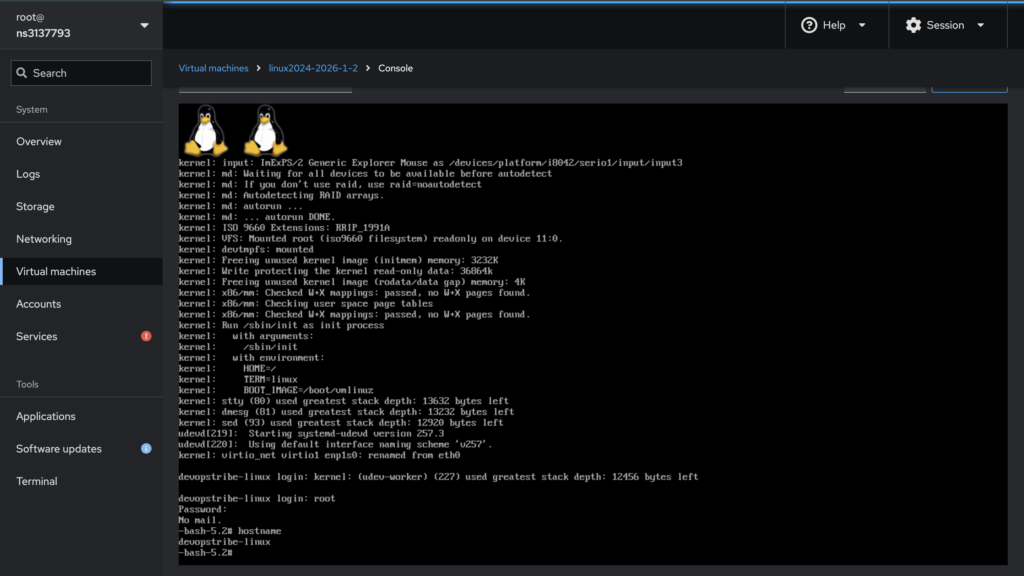Open the Overview page in sidebar

tap(39, 142)
